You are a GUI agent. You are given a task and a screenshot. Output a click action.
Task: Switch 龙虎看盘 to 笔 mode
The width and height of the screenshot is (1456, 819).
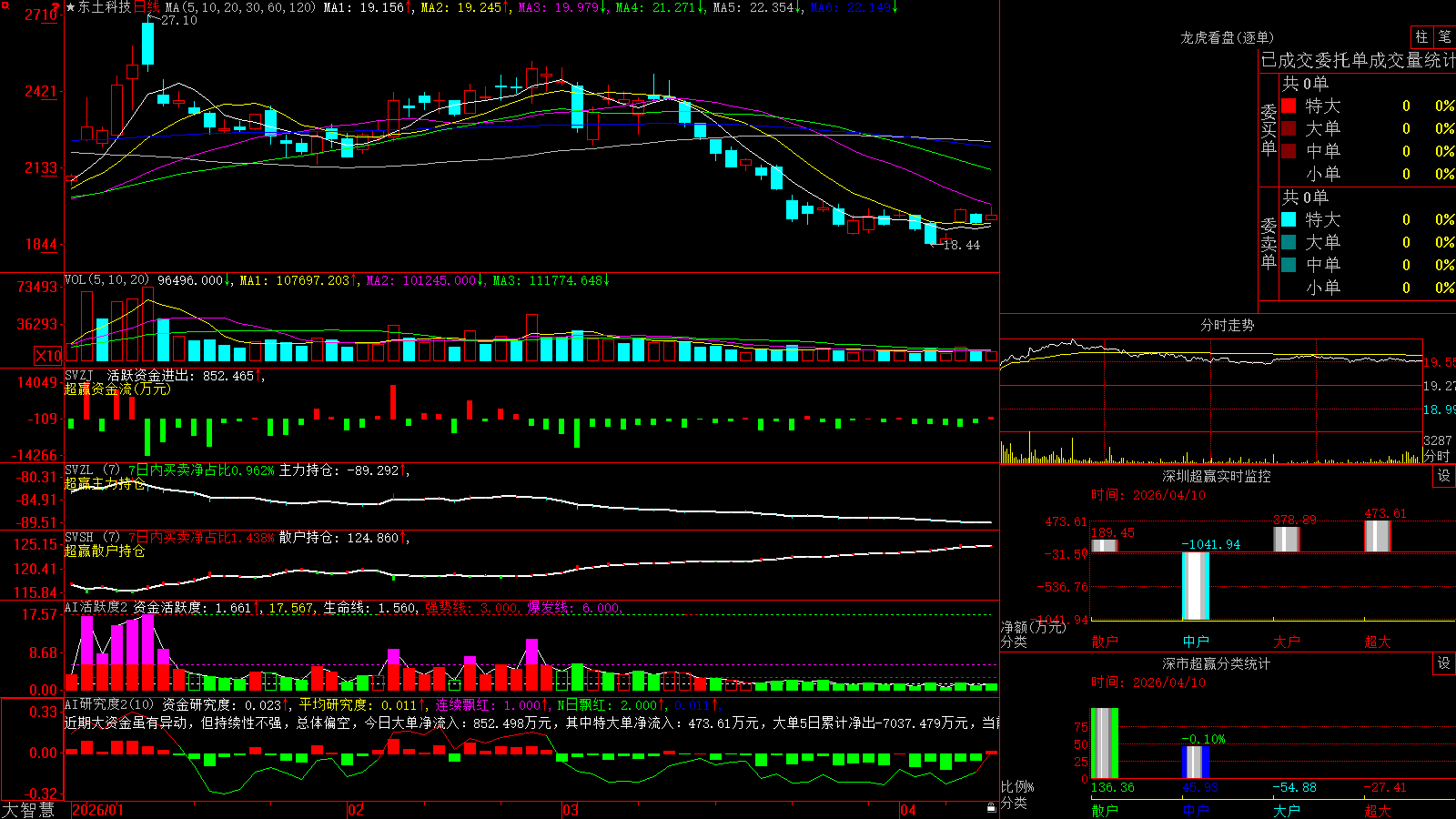(1444, 37)
